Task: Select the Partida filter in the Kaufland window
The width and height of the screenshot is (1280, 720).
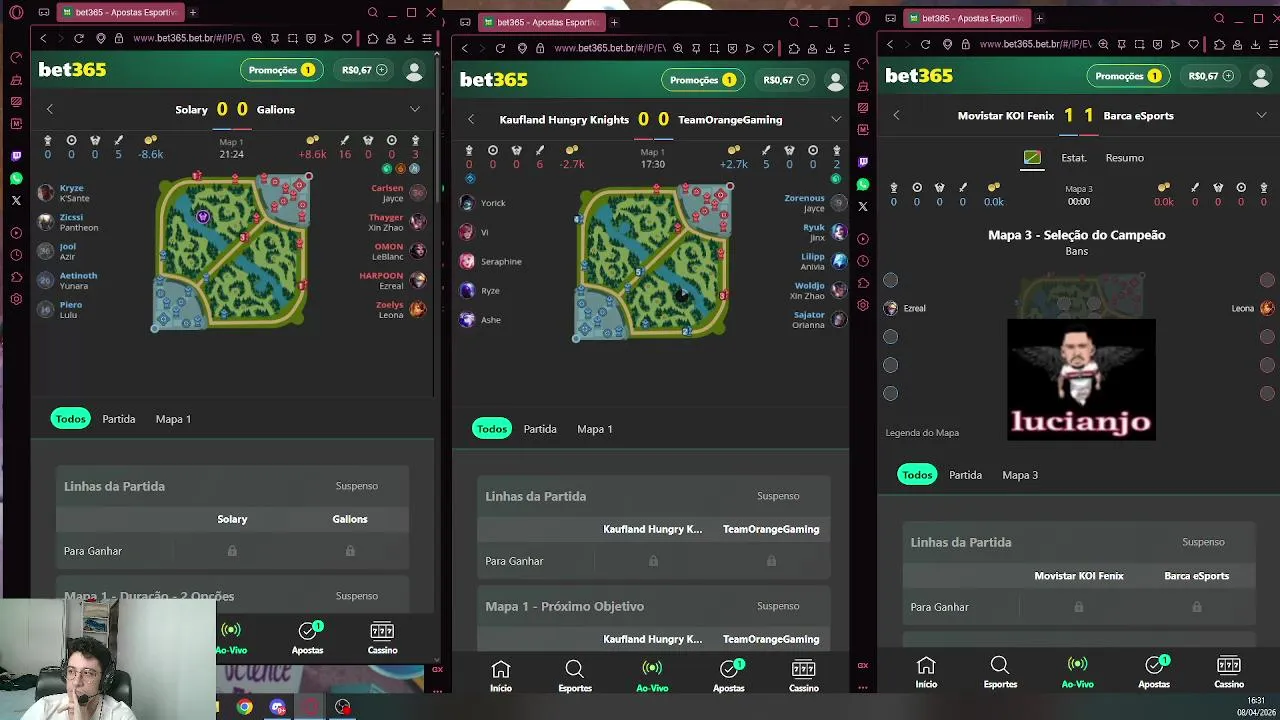Action: pos(540,429)
